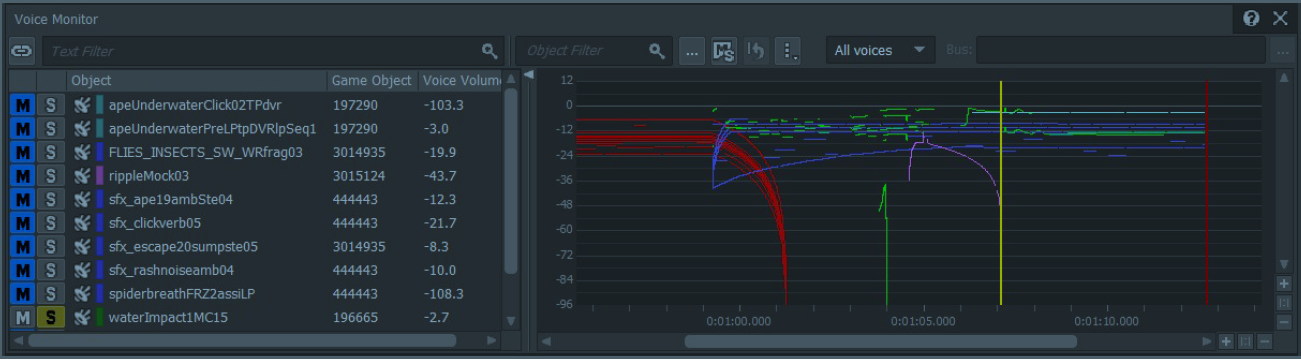The image size is (1301, 360).
Task: Click the undo arrow toolbar icon
Action: tap(756, 50)
